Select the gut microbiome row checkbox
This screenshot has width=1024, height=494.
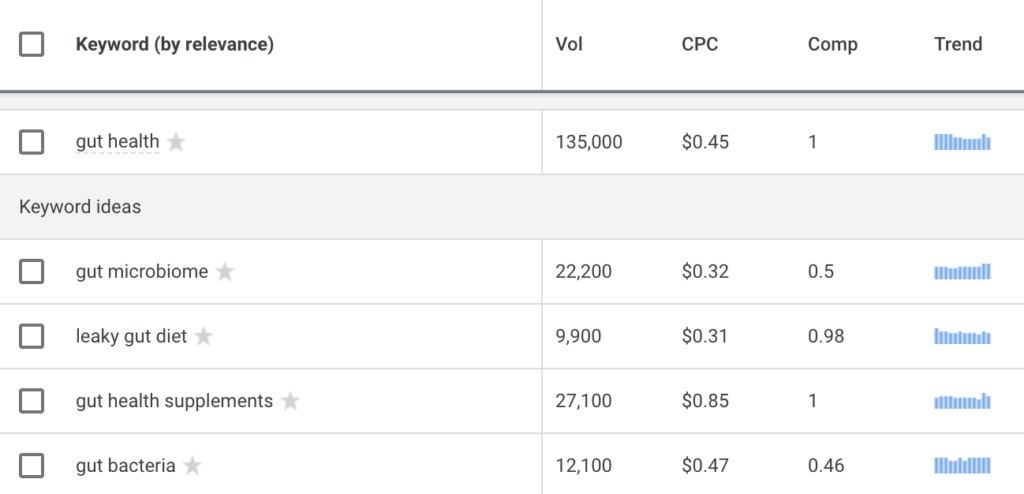coord(31,271)
